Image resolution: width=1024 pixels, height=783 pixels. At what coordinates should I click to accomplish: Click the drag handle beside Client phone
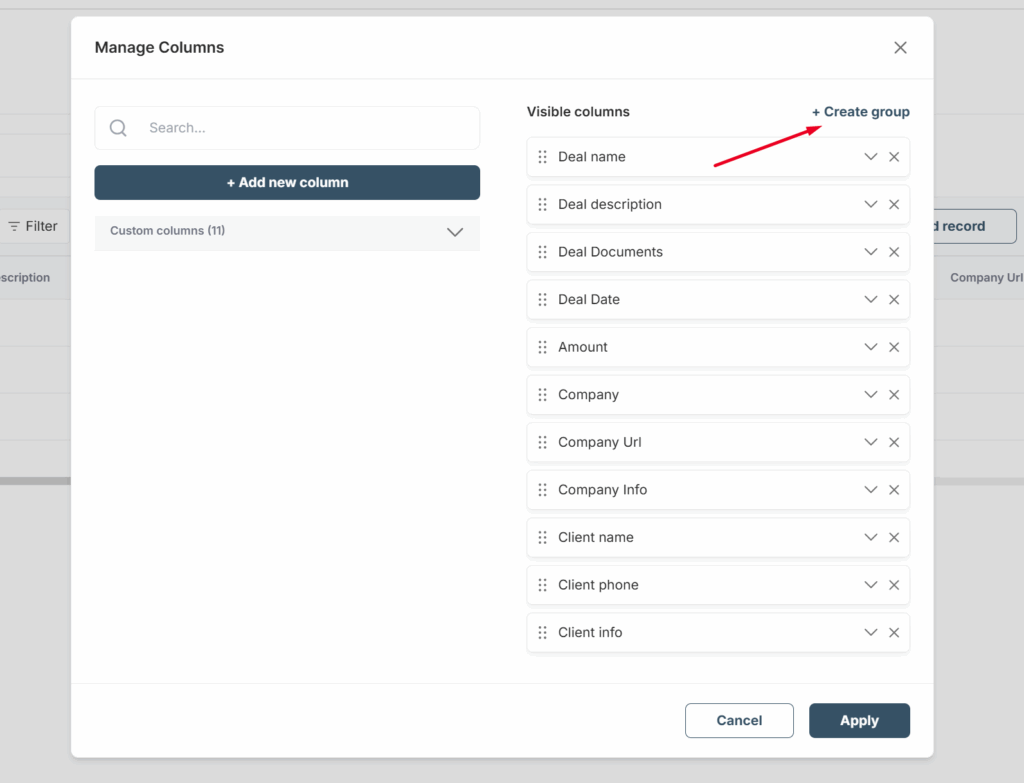(542, 585)
